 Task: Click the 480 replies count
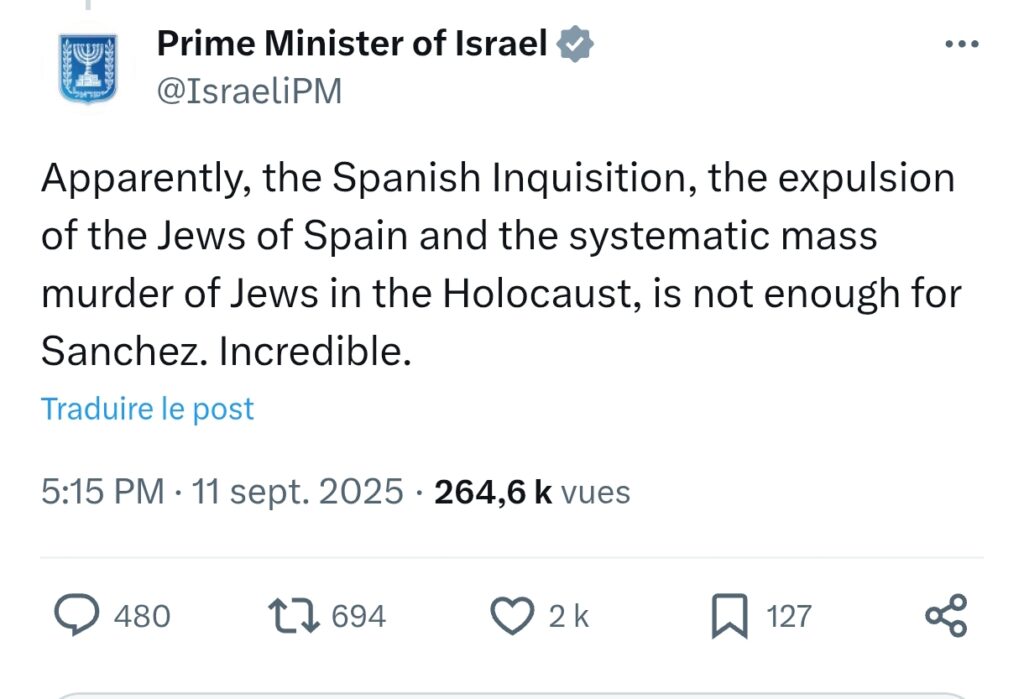point(142,616)
